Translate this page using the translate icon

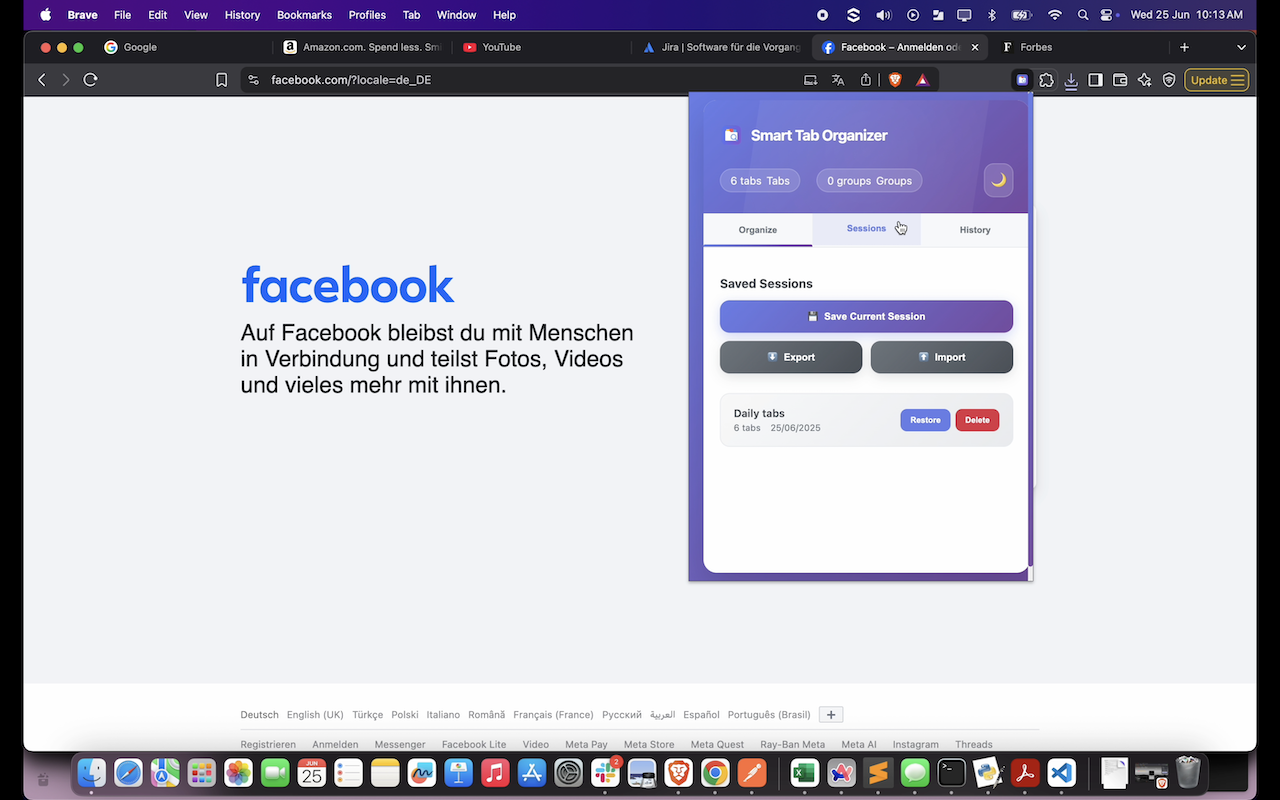pyautogui.click(x=838, y=80)
